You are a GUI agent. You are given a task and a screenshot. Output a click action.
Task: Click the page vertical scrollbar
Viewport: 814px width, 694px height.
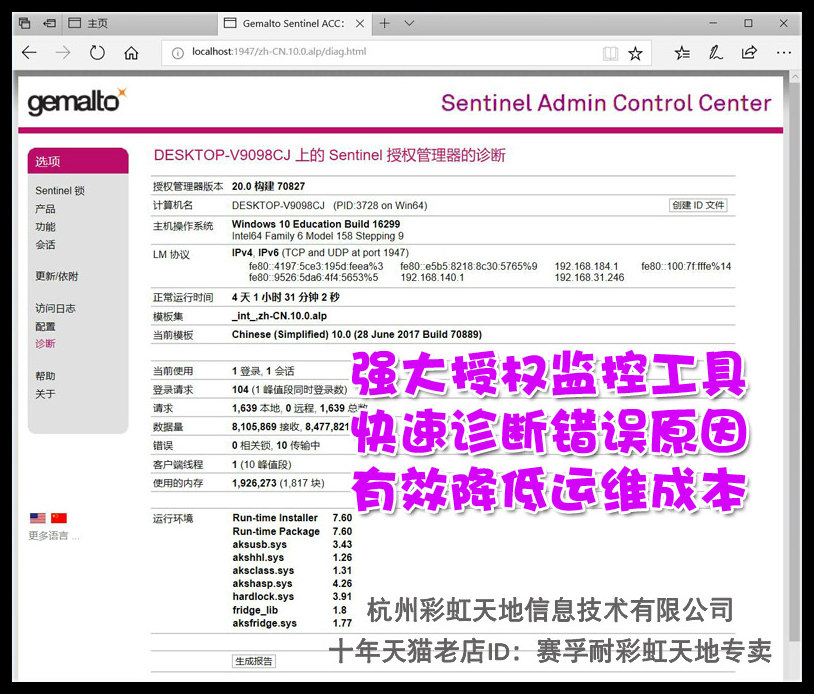[x=794, y=363]
